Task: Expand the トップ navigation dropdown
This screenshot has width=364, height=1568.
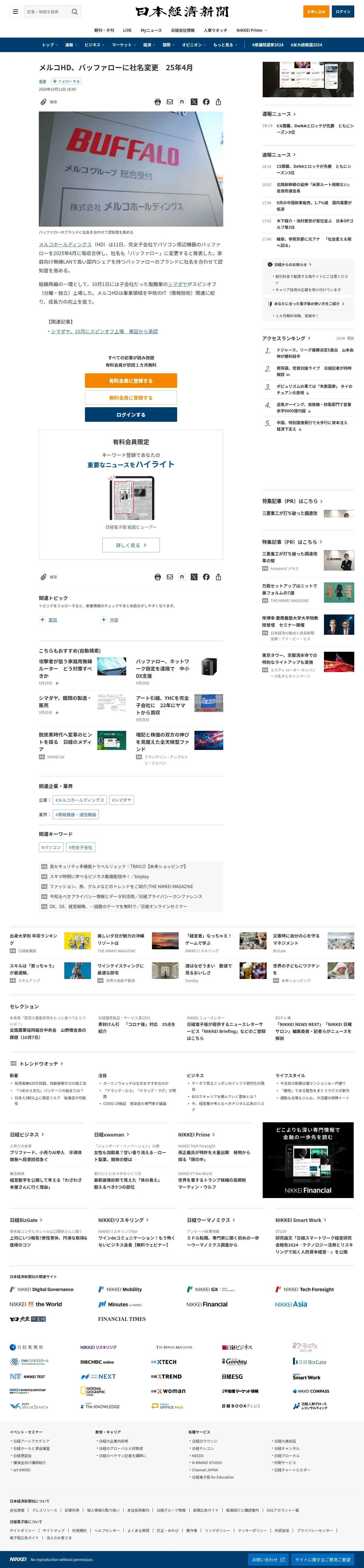Action: [49, 45]
